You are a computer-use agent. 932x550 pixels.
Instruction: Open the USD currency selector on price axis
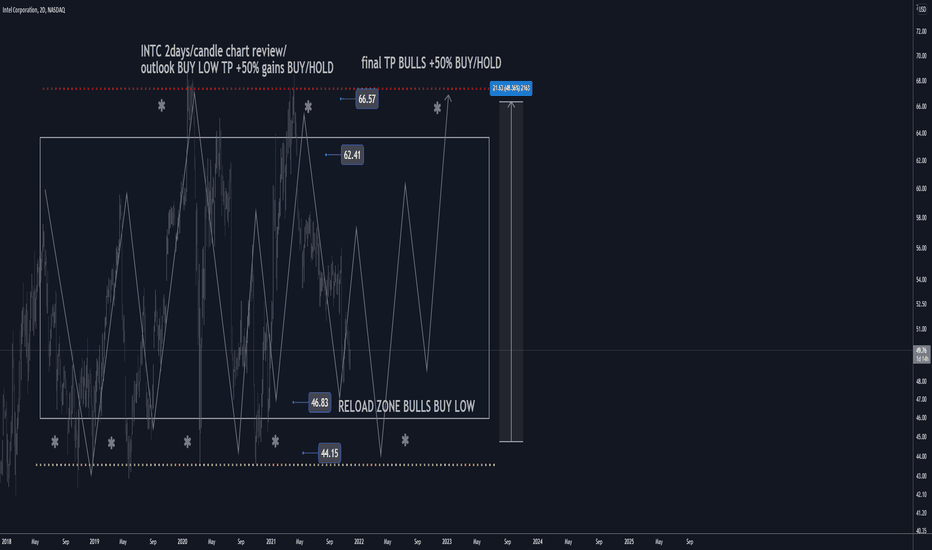click(922, 8)
